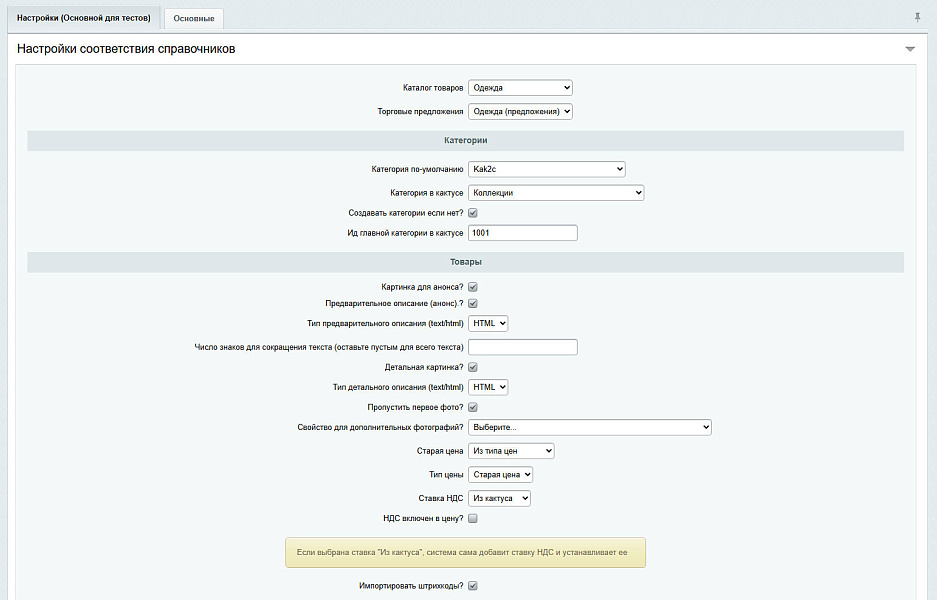Uncheck the Детальная картинка checkbox
This screenshot has width=937, height=600.
coord(473,367)
